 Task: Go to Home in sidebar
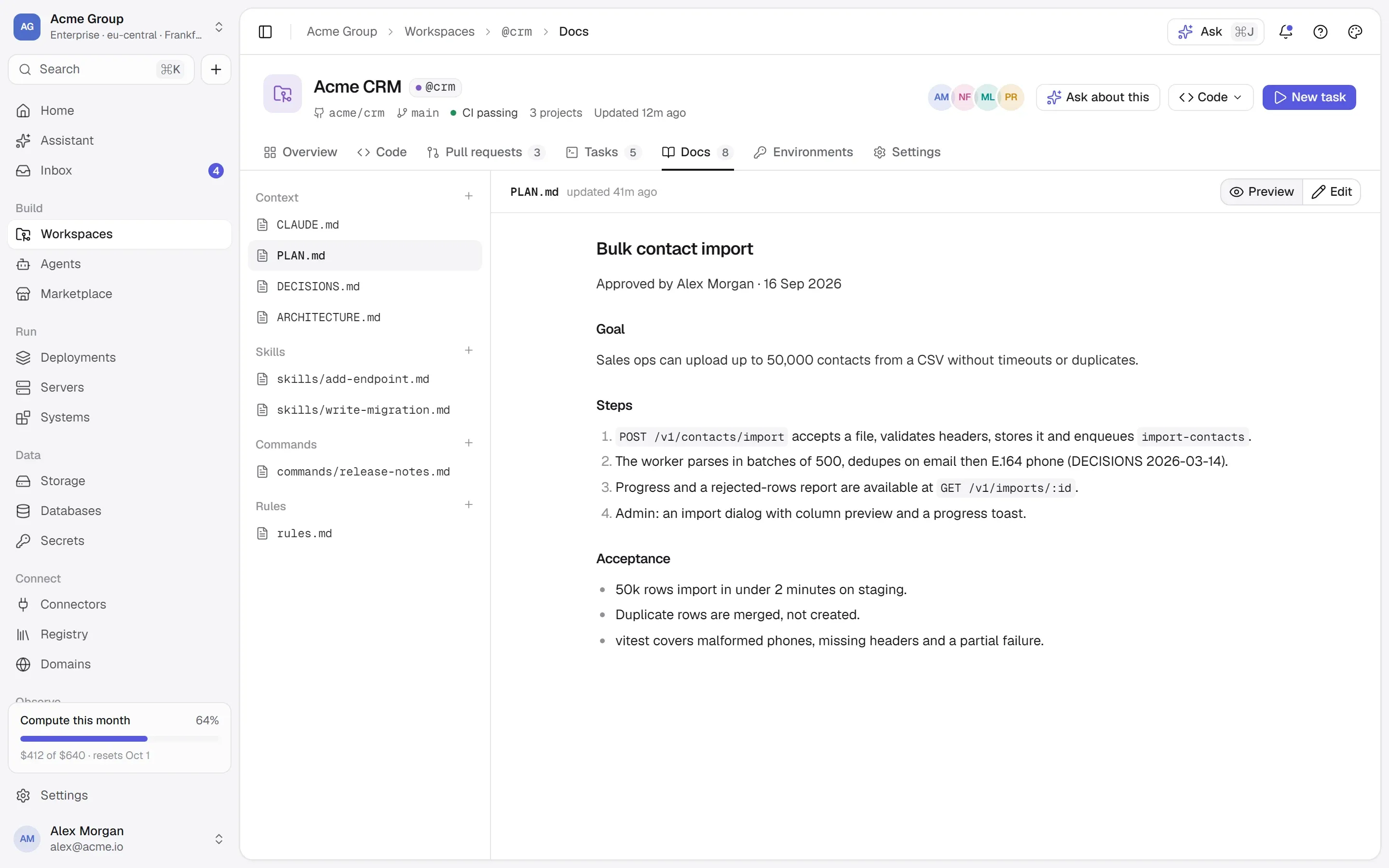[120, 110]
